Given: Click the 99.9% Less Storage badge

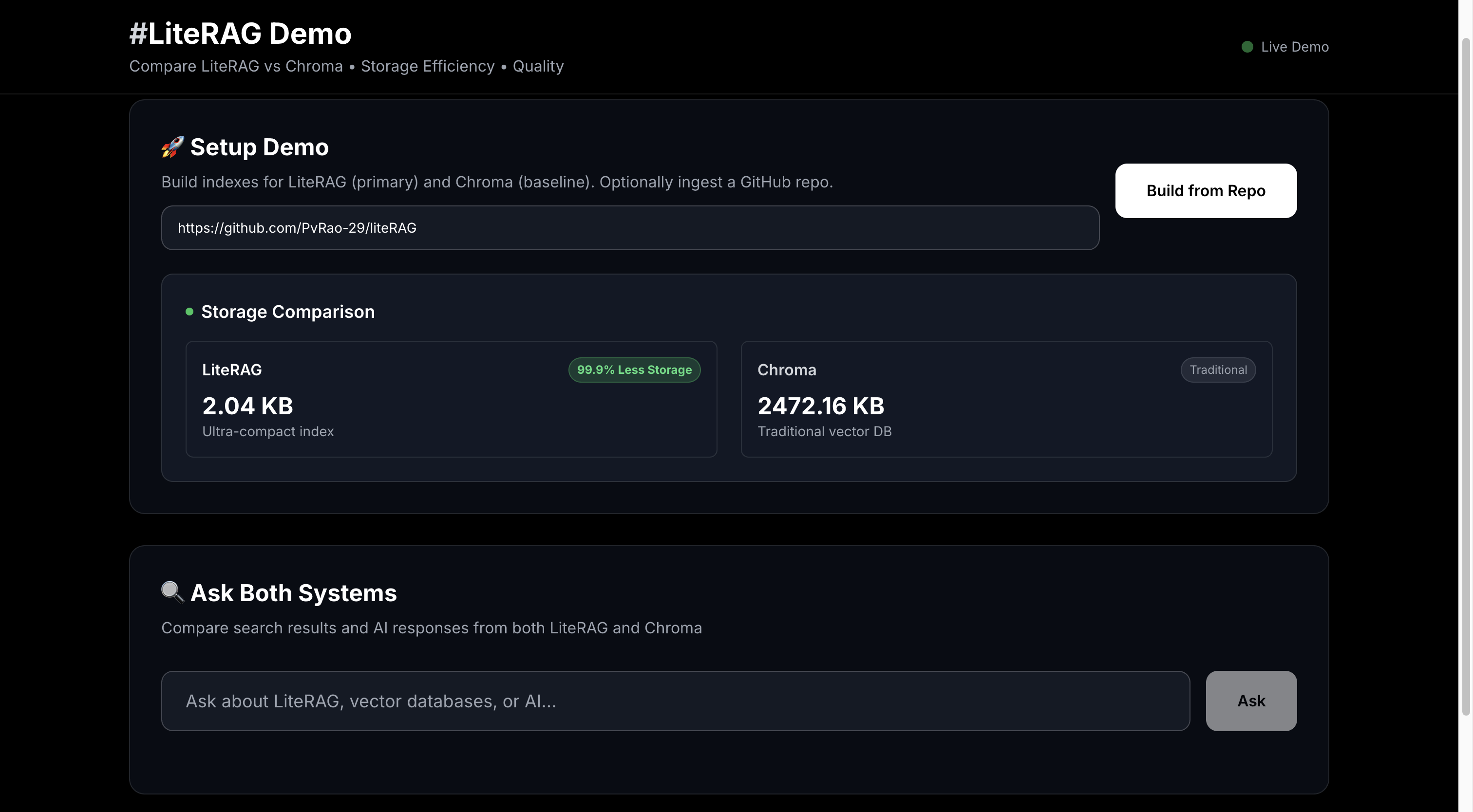Looking at the screenshot, I should tap(634, 369).
